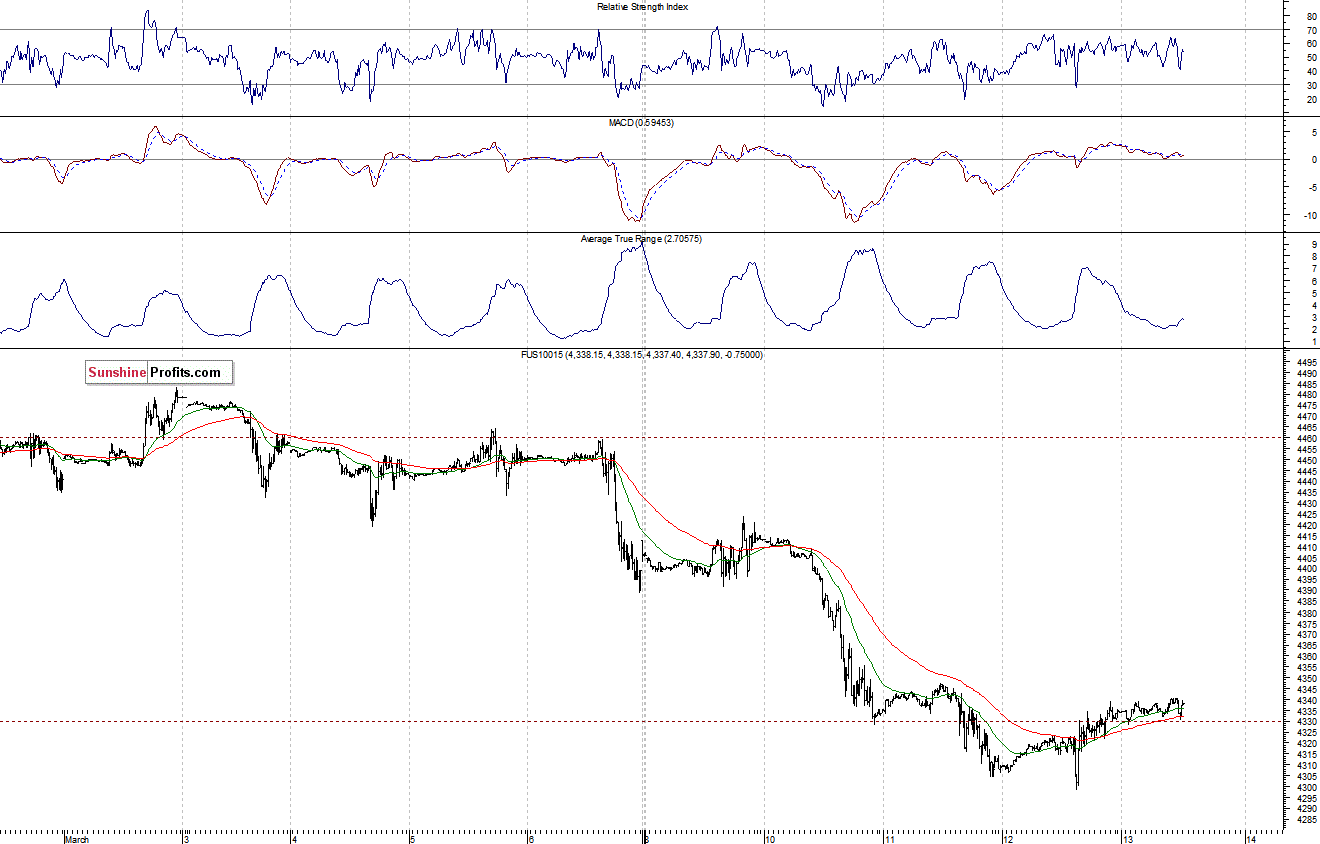Click the 11 label on date axis

(x=890, y=839)
